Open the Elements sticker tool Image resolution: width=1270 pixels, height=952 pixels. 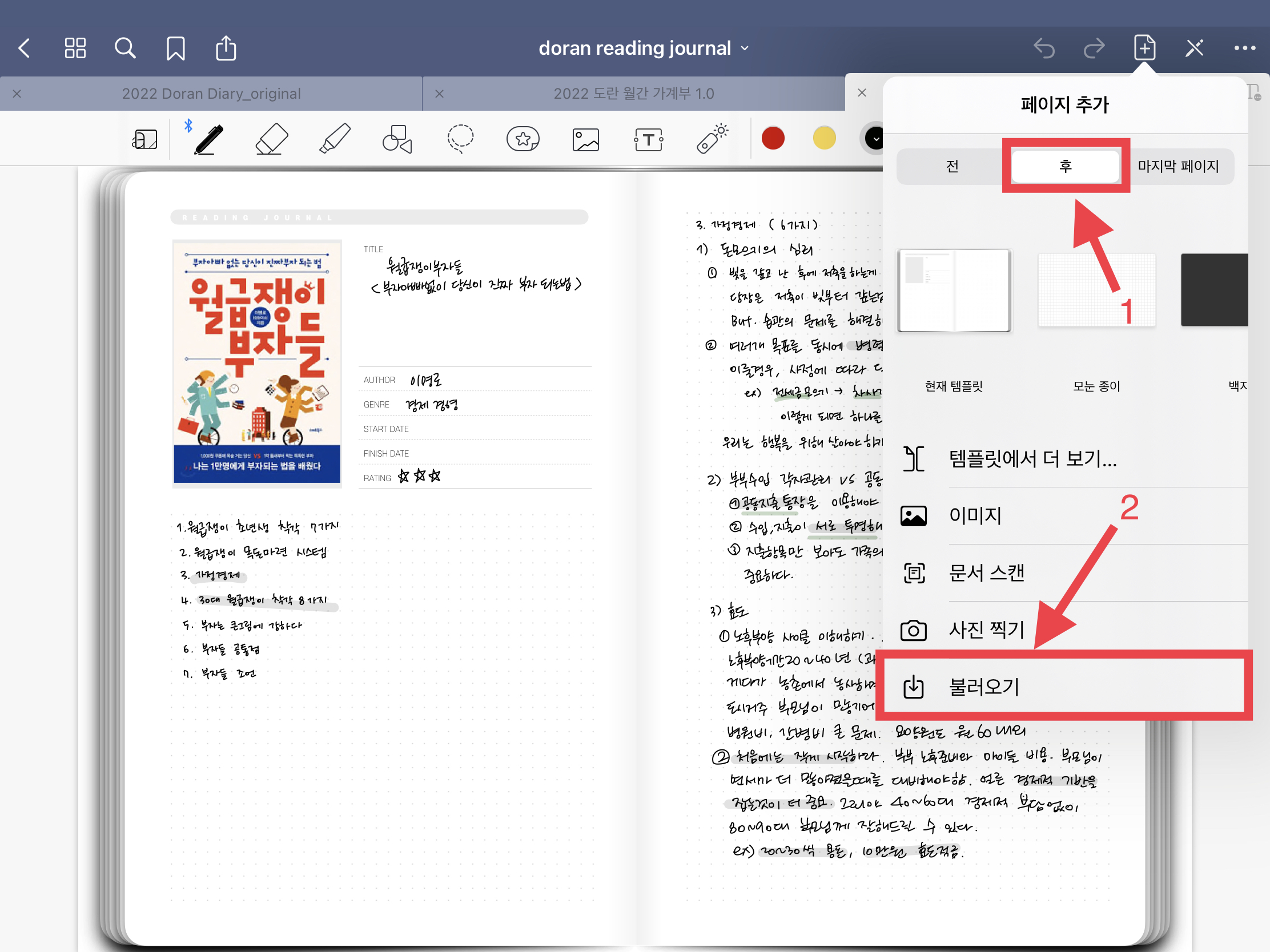coord(523,139)
